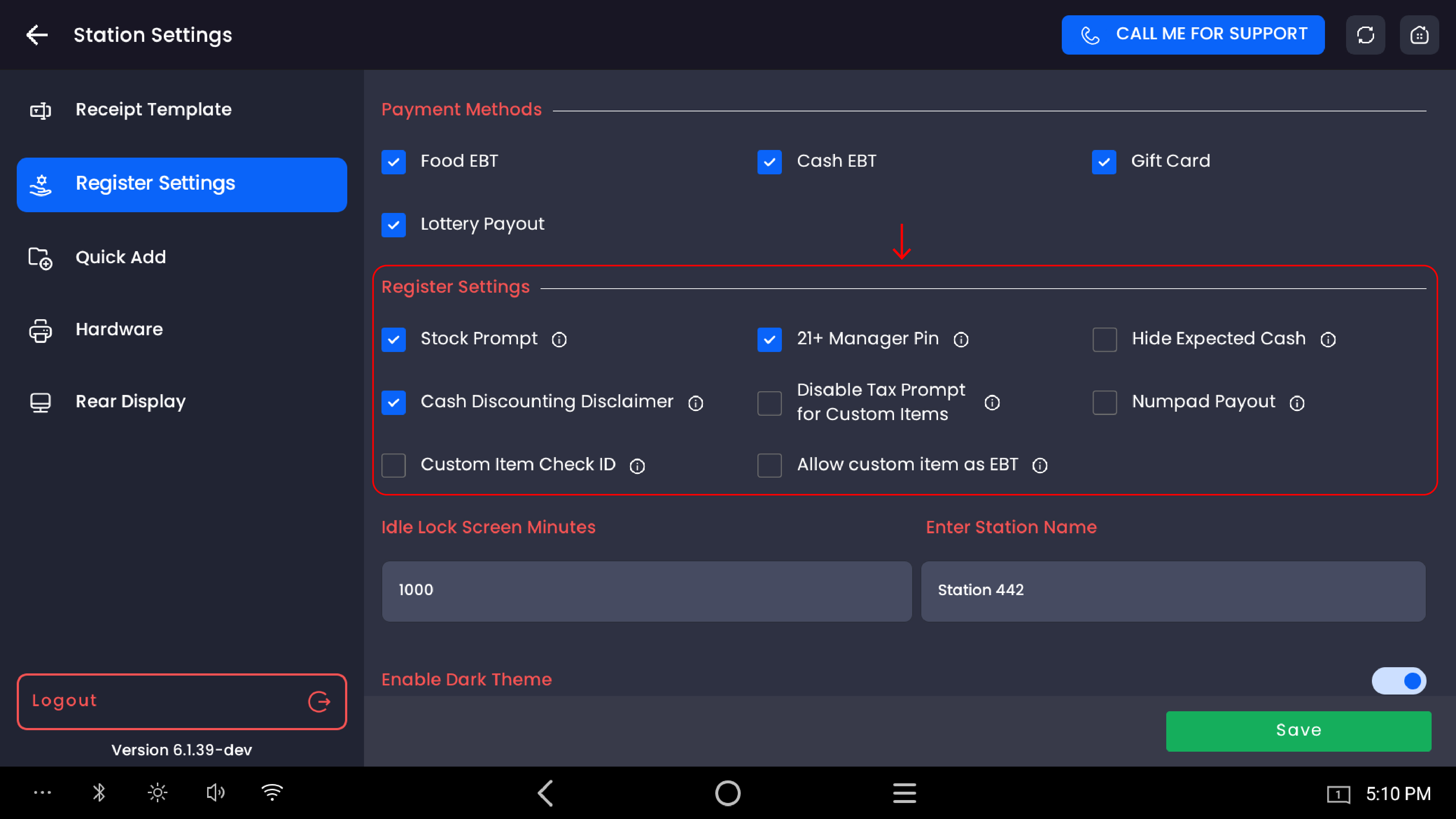The height and width of the screenshot is (819, 1456).
Task: Open Receipt Template section
Action: click(181, 110)
